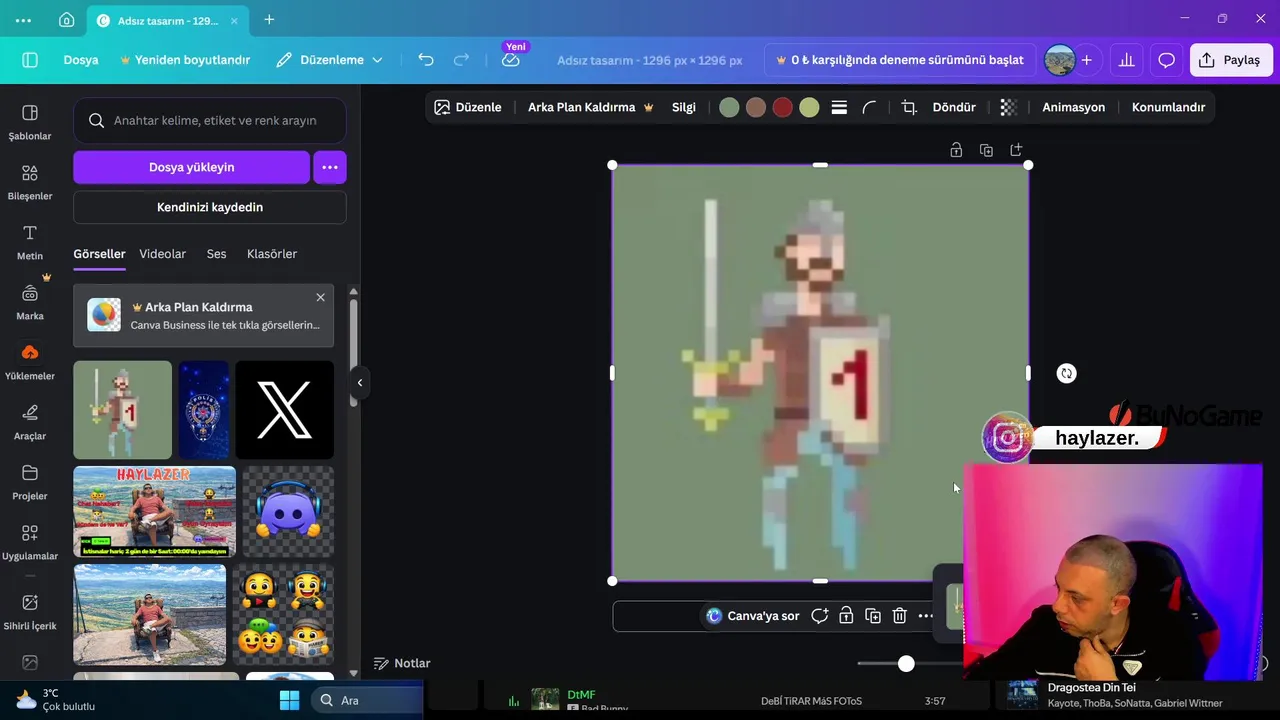Viewport: 1280px width, 720px height.
Task: Open the Konumlandır position option
Action: click(x=1168, y=107)
